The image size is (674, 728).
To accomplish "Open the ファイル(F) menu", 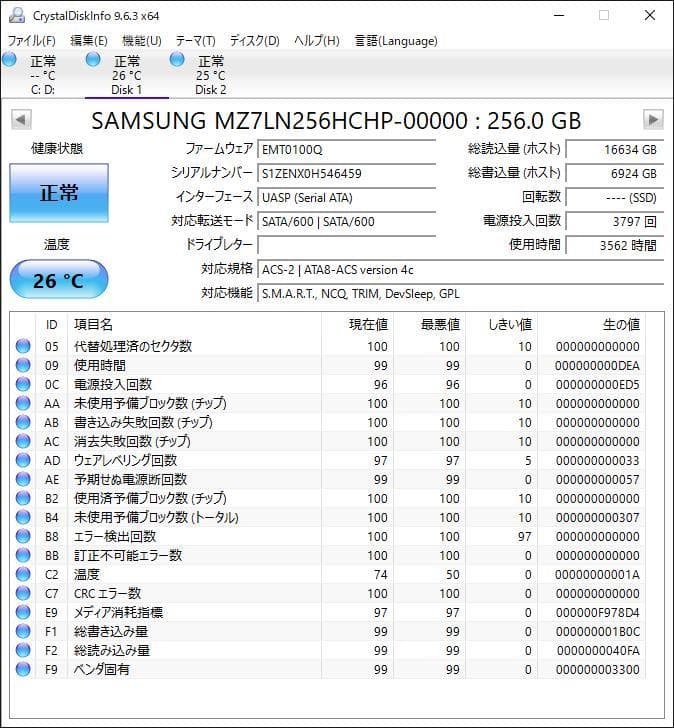I will tap(32, 41).
